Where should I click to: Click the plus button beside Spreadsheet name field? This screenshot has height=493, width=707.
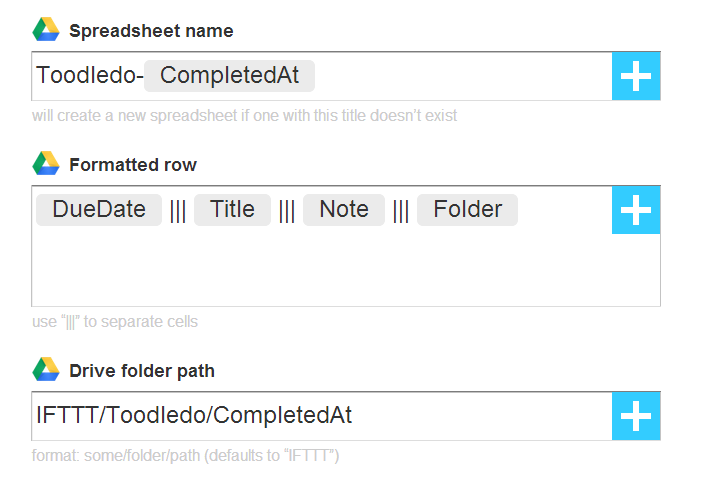pos(636,76)
